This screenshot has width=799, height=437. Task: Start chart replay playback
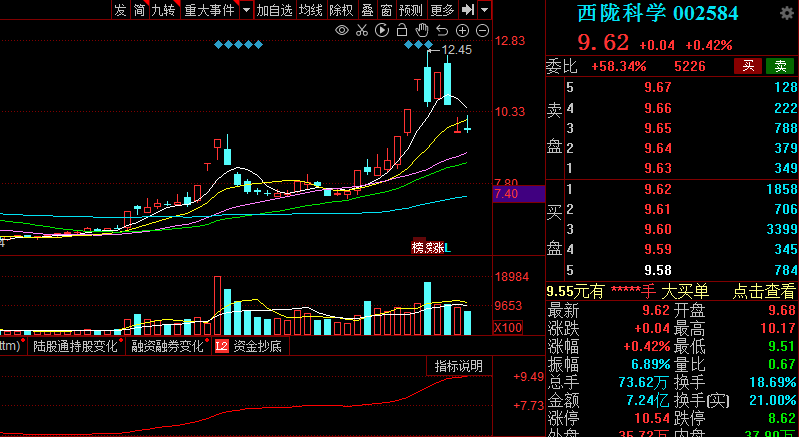pyautogui.click(x=382, y=30)
